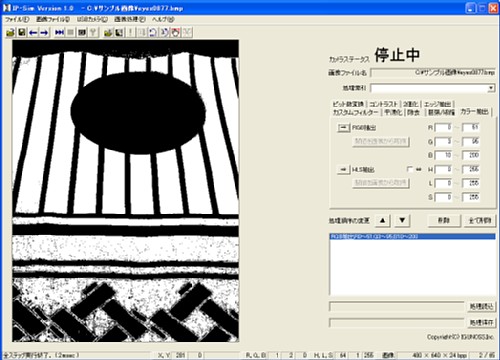Switch to the エッジ抽出 tab
This screenshot has width=500, height=360.
click(x=437, y=104)
